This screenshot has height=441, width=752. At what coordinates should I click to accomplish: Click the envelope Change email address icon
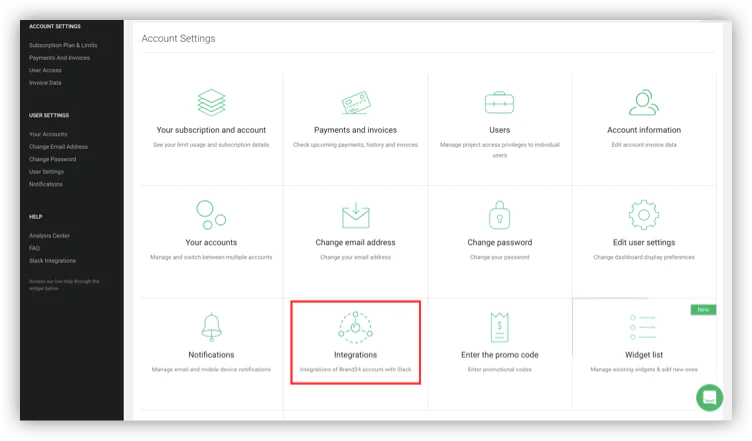355,215
